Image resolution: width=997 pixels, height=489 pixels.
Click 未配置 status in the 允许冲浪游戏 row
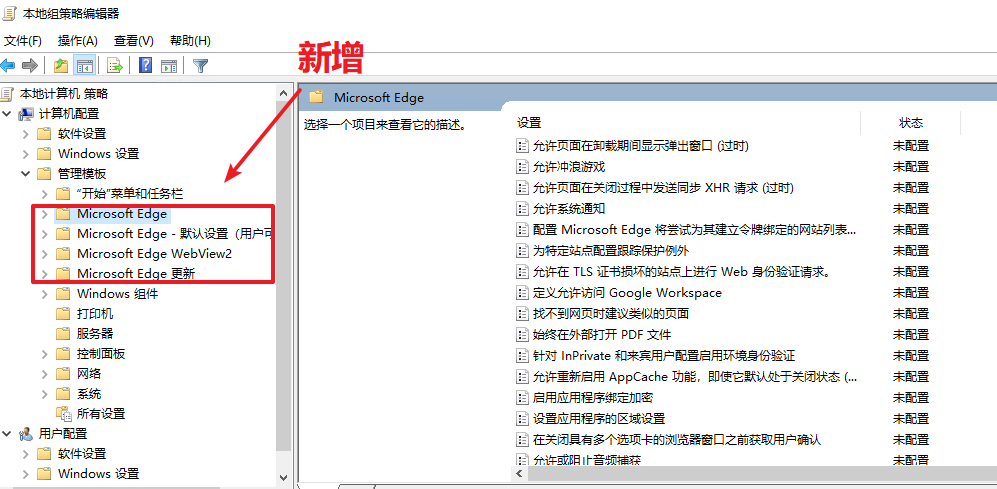(911, 167)
